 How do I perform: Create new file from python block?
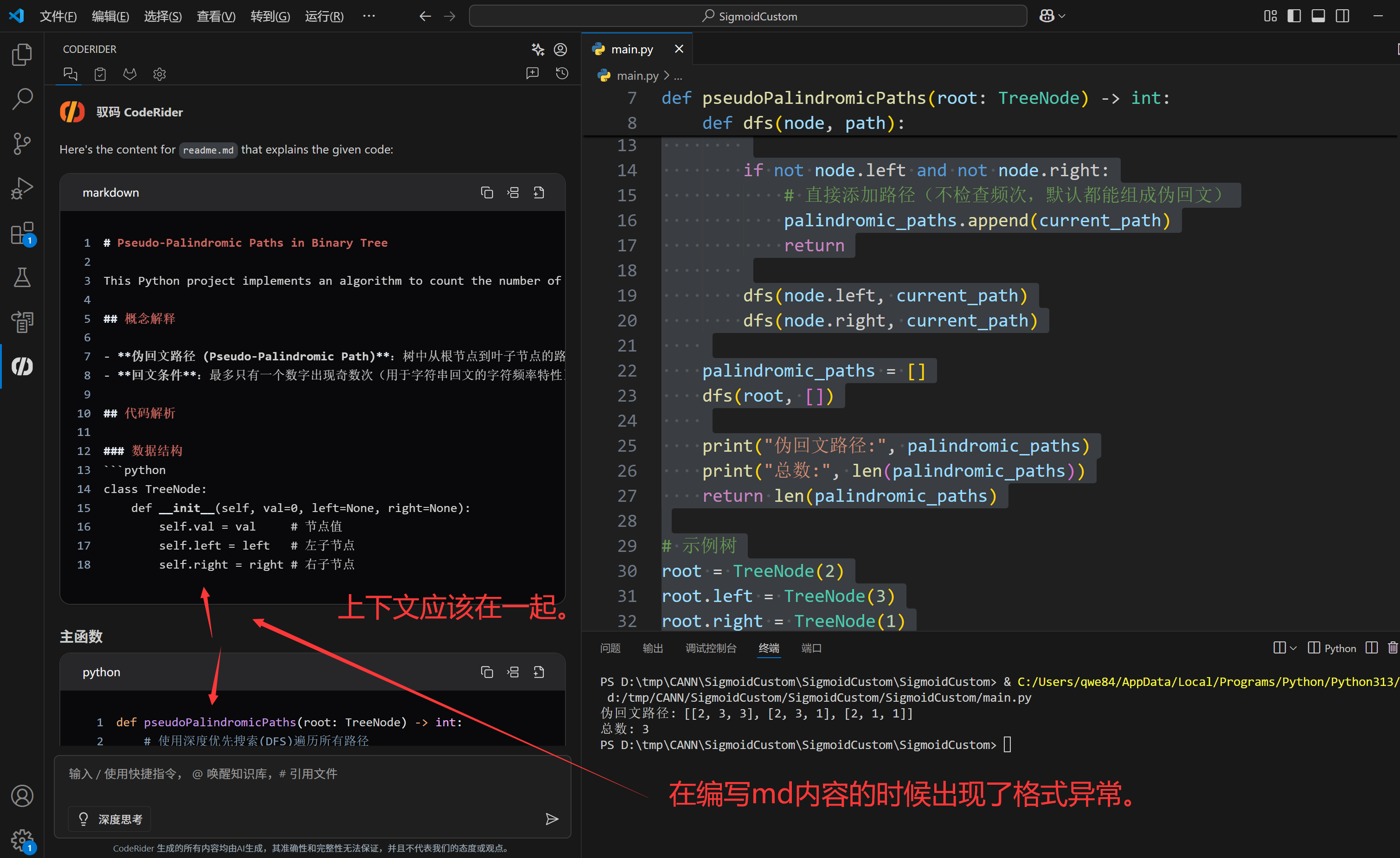click(x=539, y=672)
